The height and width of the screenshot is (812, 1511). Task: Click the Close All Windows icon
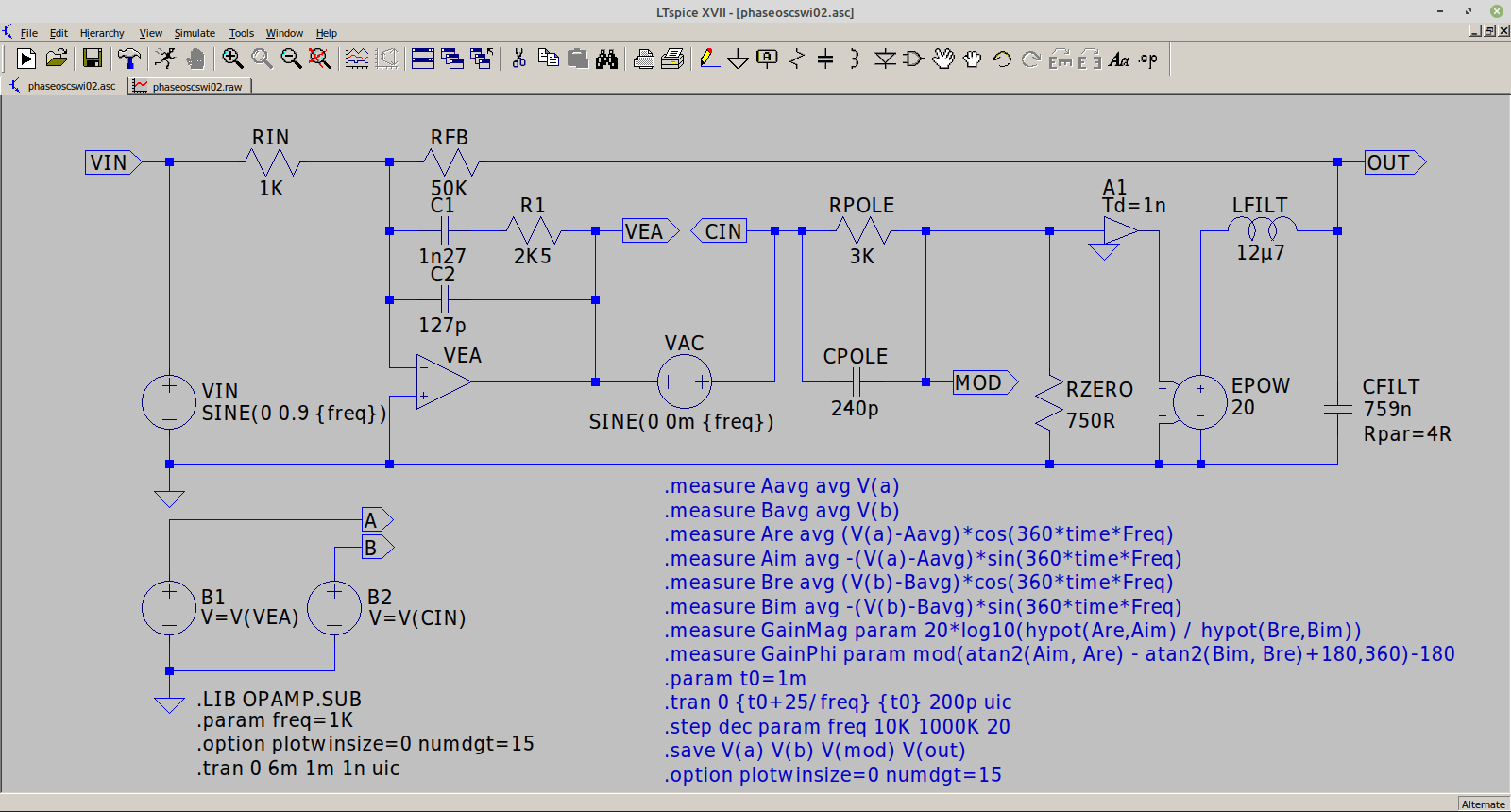482,59
